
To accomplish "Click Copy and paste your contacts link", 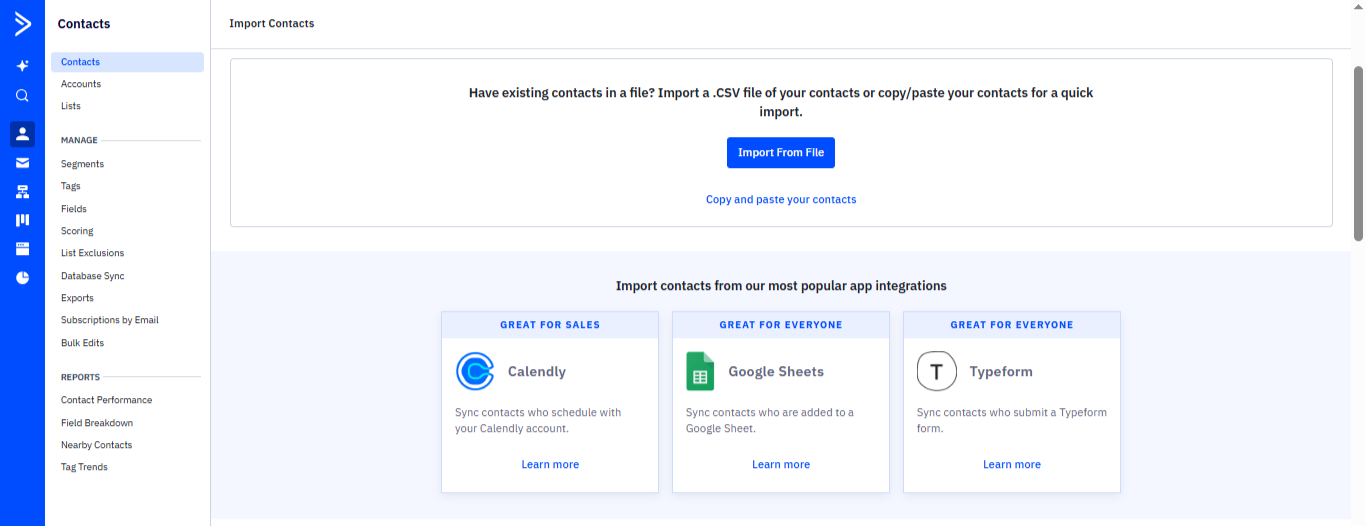I will point(781,199).
